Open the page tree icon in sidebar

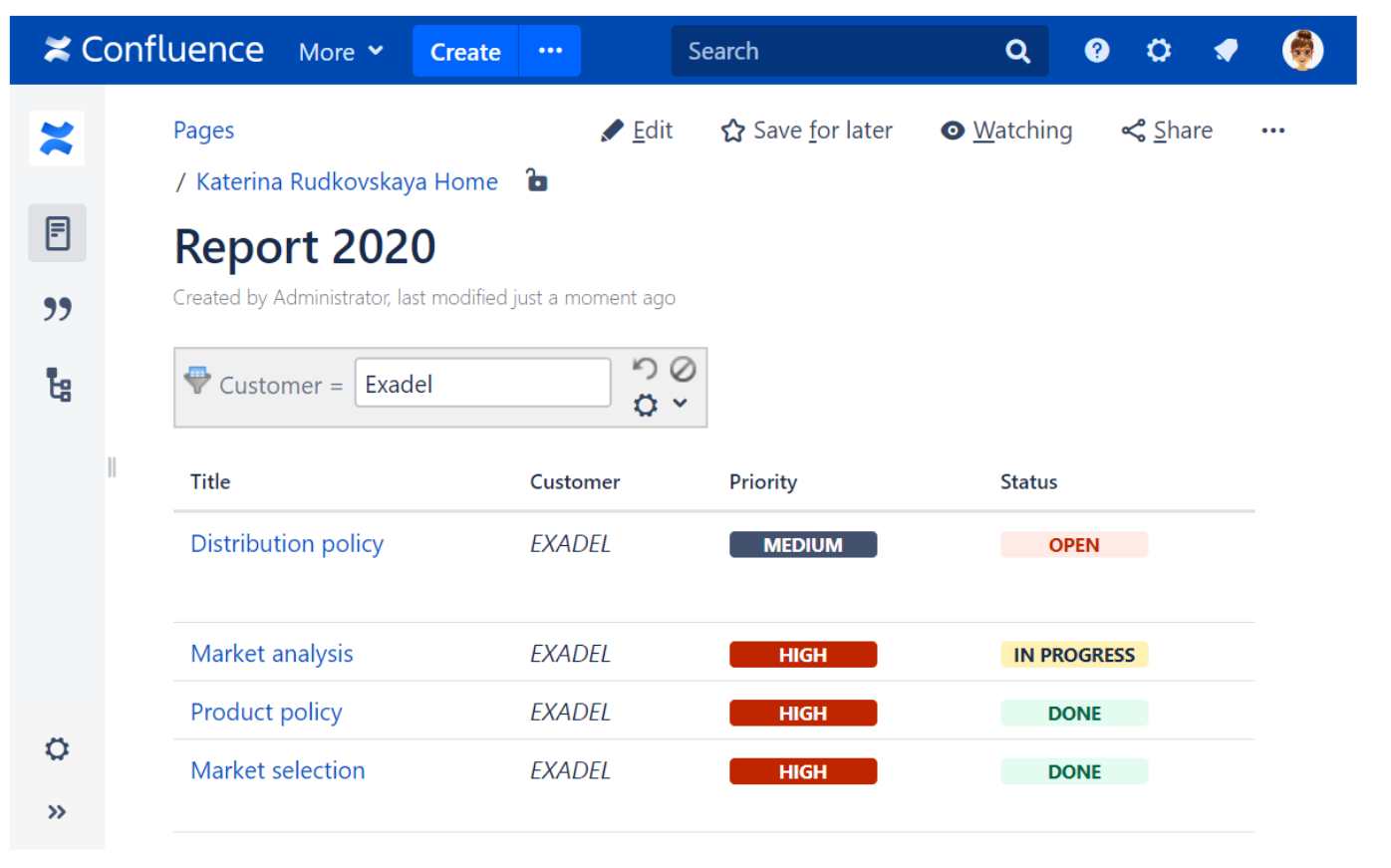[x=58, y=385]
